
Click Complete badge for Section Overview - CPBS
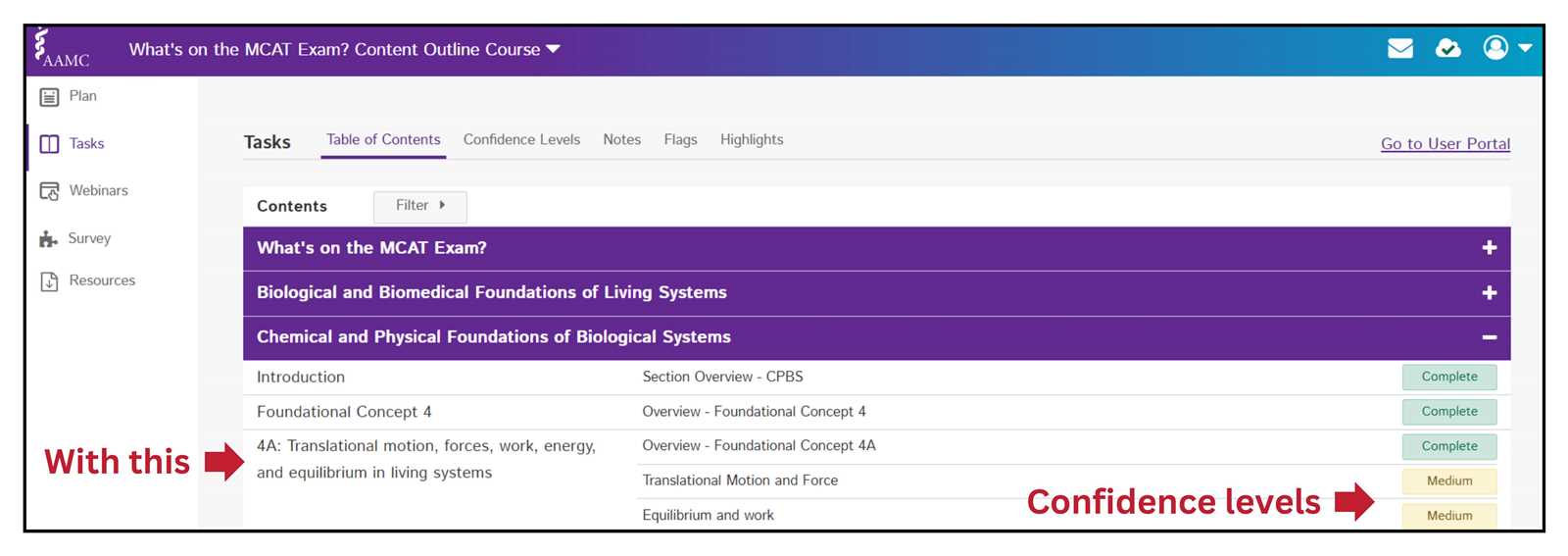coord(1449,377)
